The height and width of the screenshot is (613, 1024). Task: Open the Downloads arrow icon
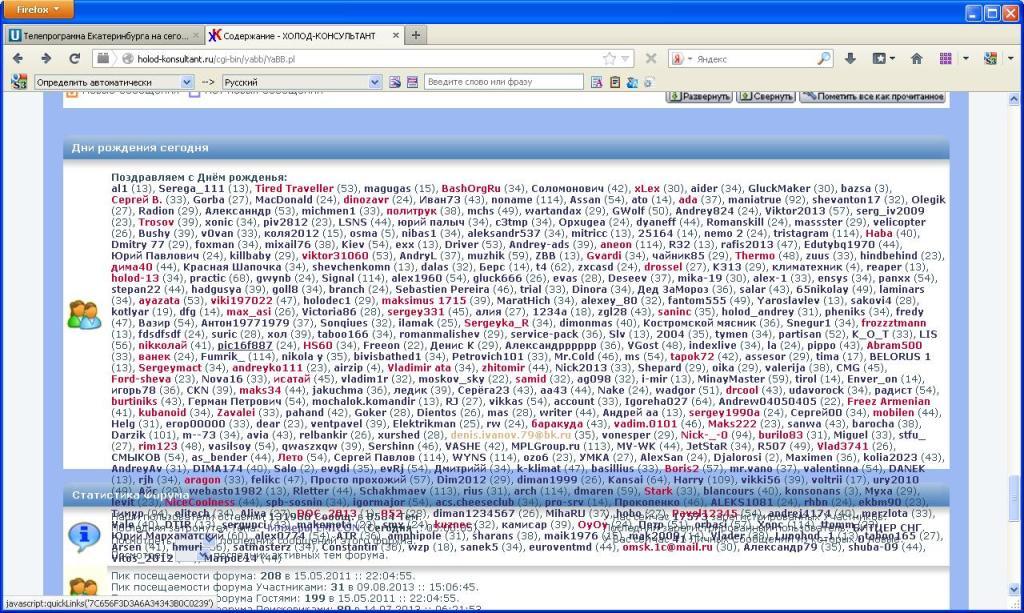coord(850,59)
